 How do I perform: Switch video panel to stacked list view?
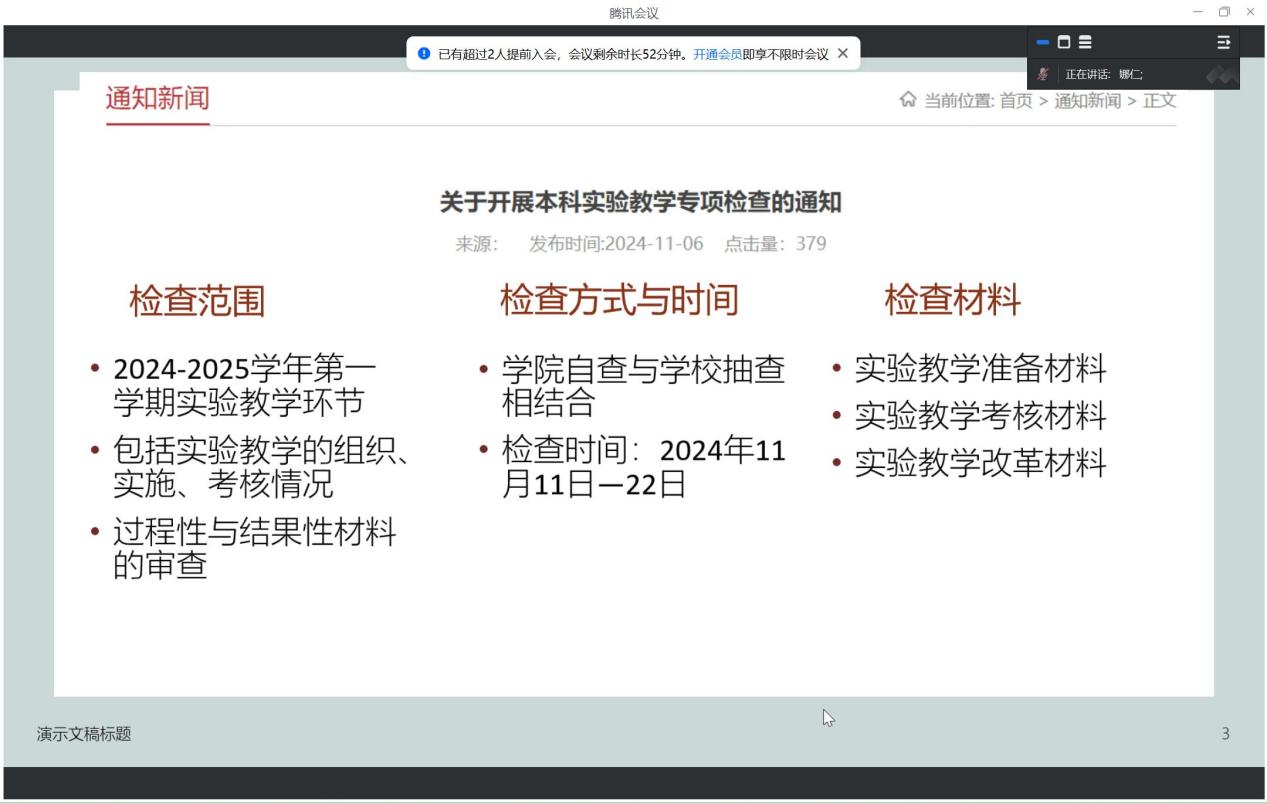tap(1085, 42)
